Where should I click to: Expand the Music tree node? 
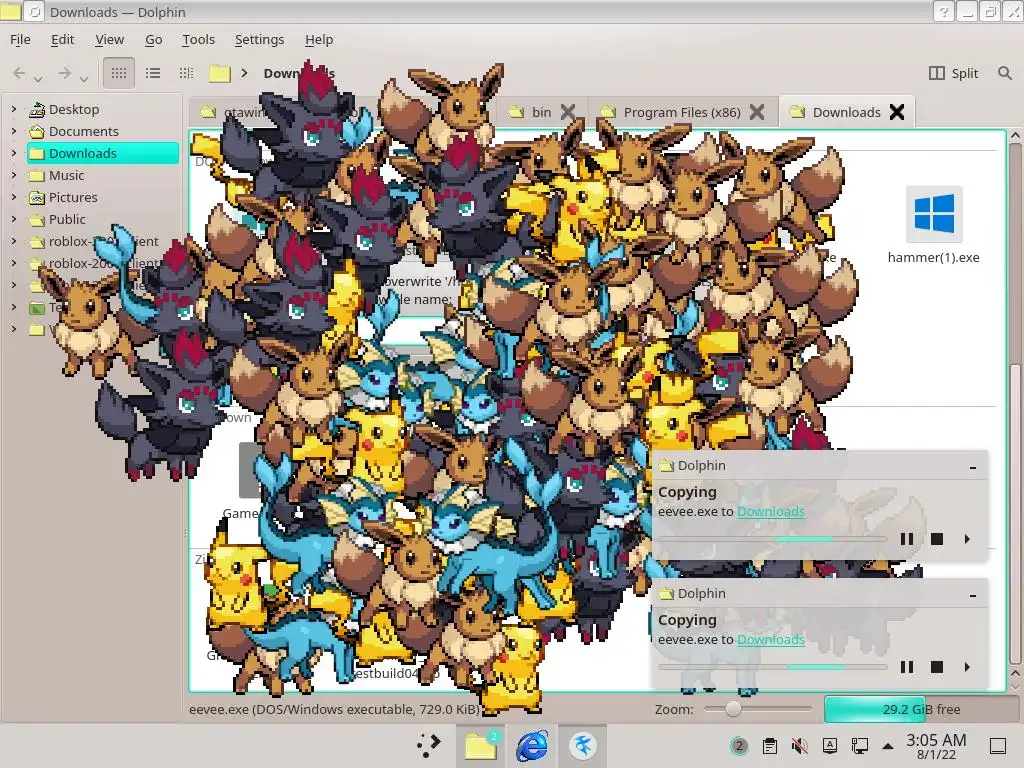[x=14, y=175]
